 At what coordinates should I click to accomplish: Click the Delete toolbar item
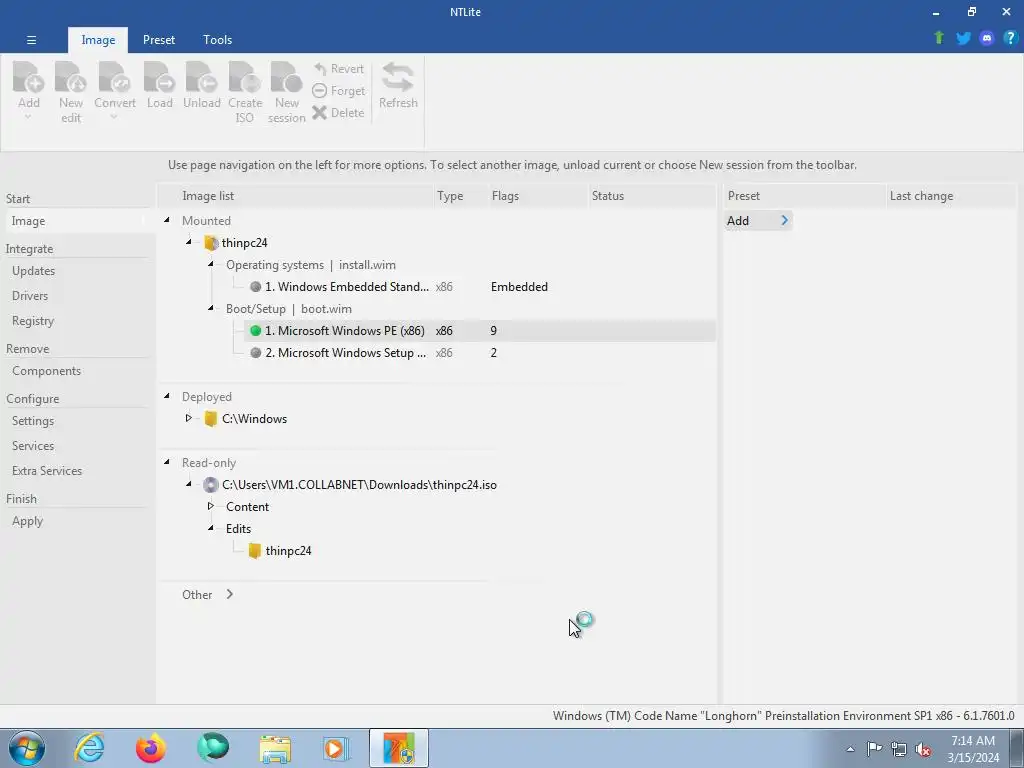point(338,113)
